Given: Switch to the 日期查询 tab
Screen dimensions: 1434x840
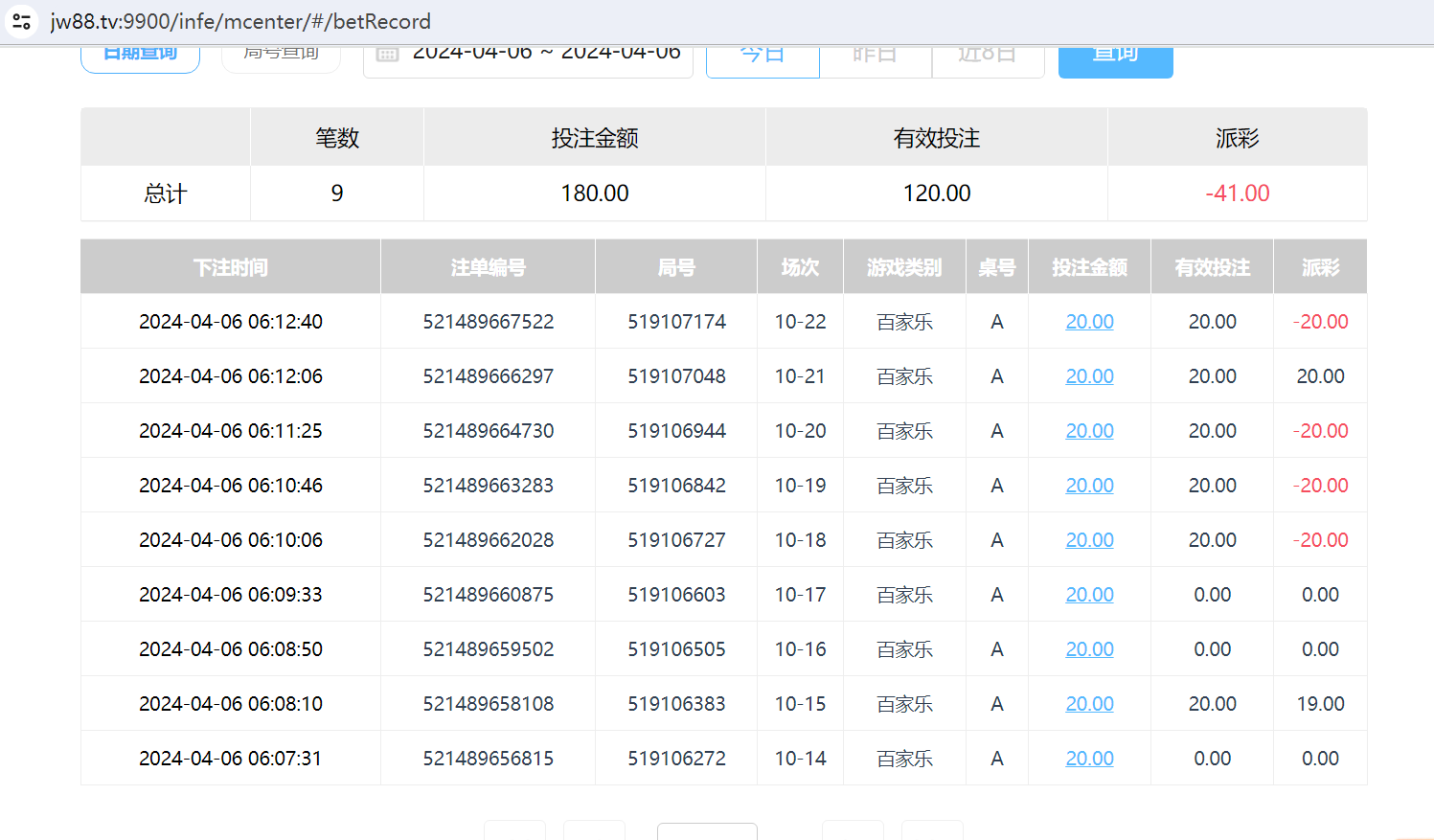Looking at the screenshot, I should pyautogui.click(x=140, y=56).
